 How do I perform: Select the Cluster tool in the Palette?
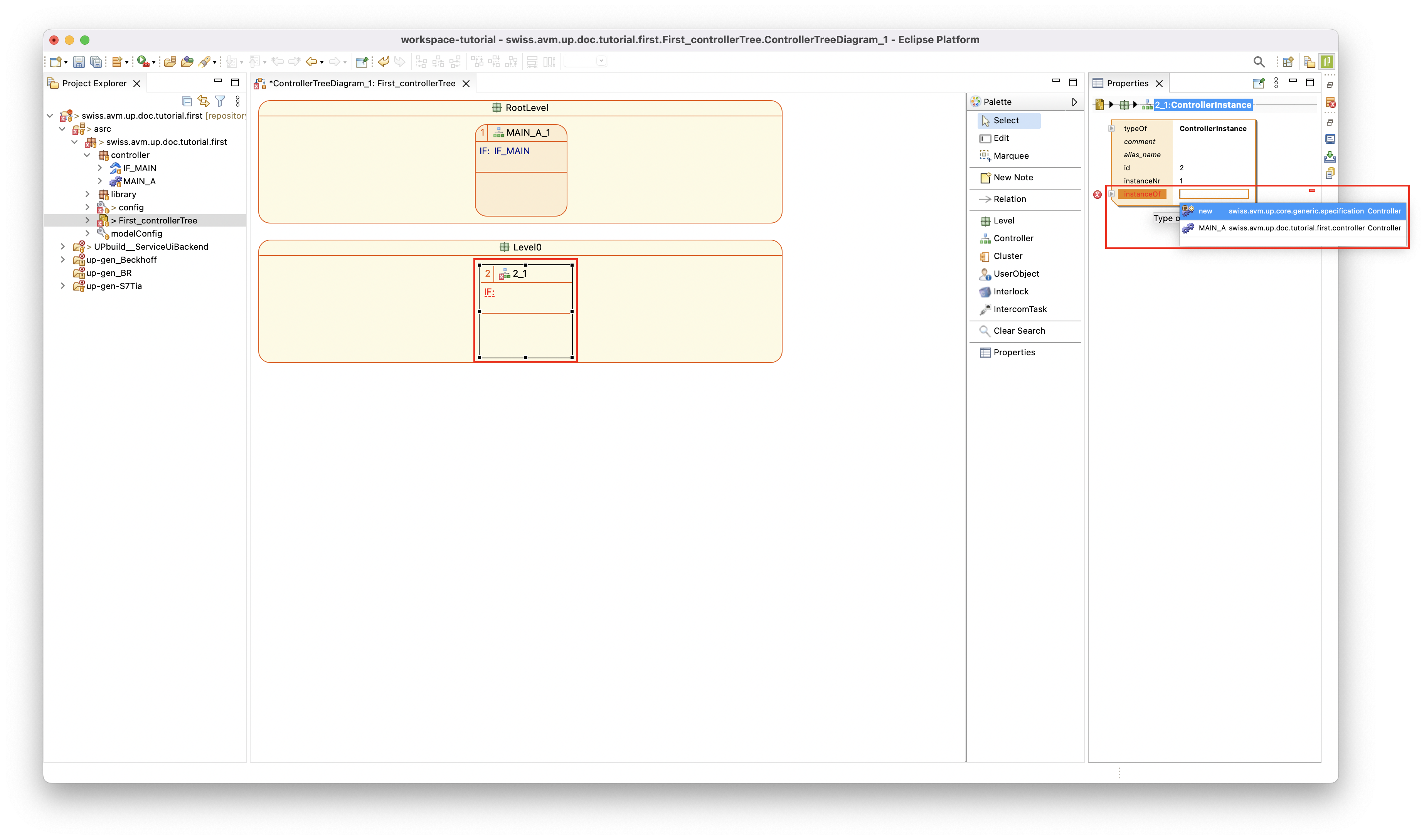[1007, 256]
